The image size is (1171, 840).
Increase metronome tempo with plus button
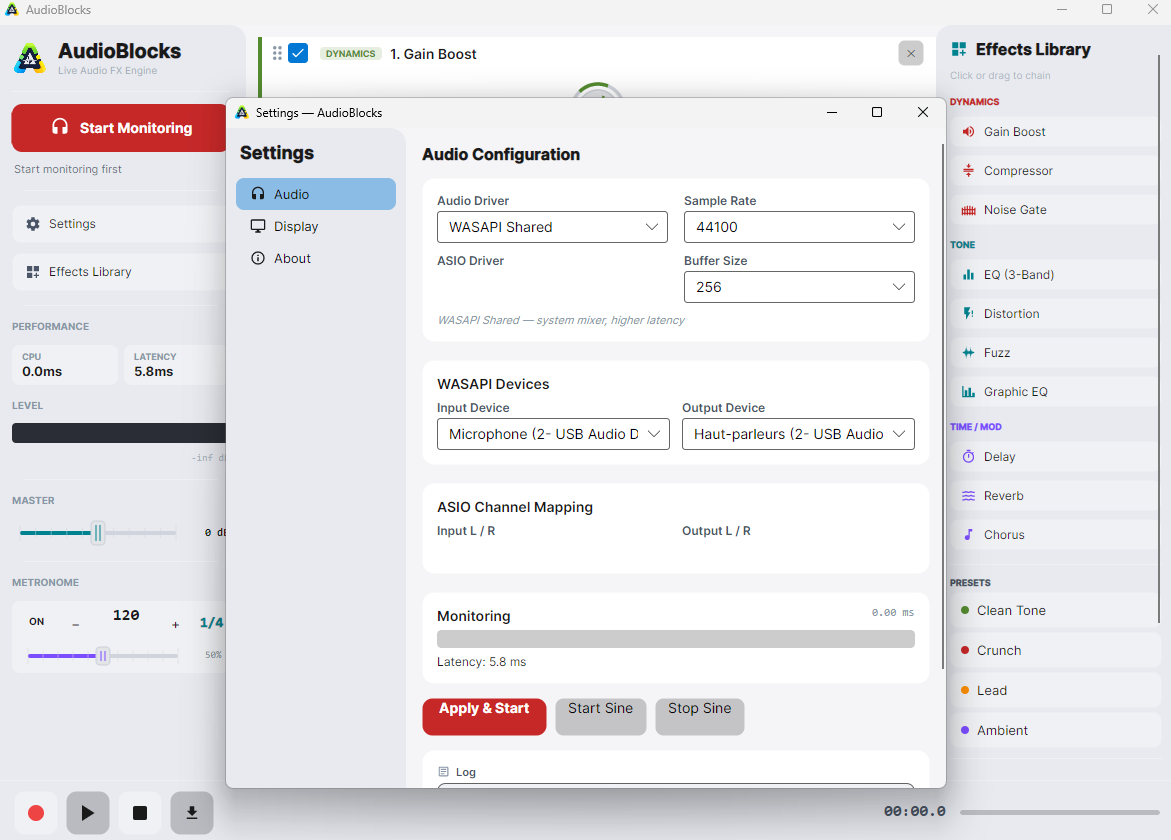[x=176, y=624]
